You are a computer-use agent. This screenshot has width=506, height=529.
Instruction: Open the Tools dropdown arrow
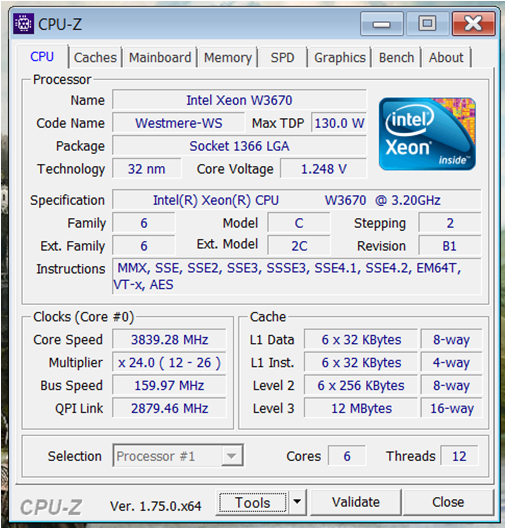click(297, 502)
